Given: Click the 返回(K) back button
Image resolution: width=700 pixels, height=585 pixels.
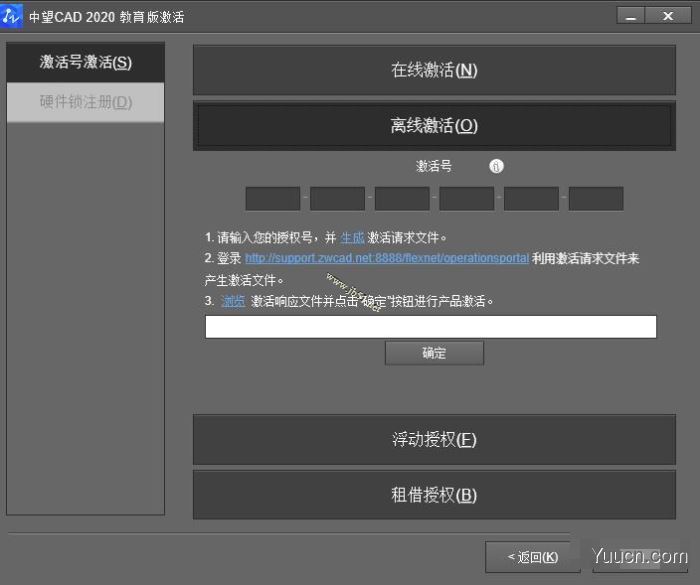Looking at the screenshot, I should coord(533,557).
